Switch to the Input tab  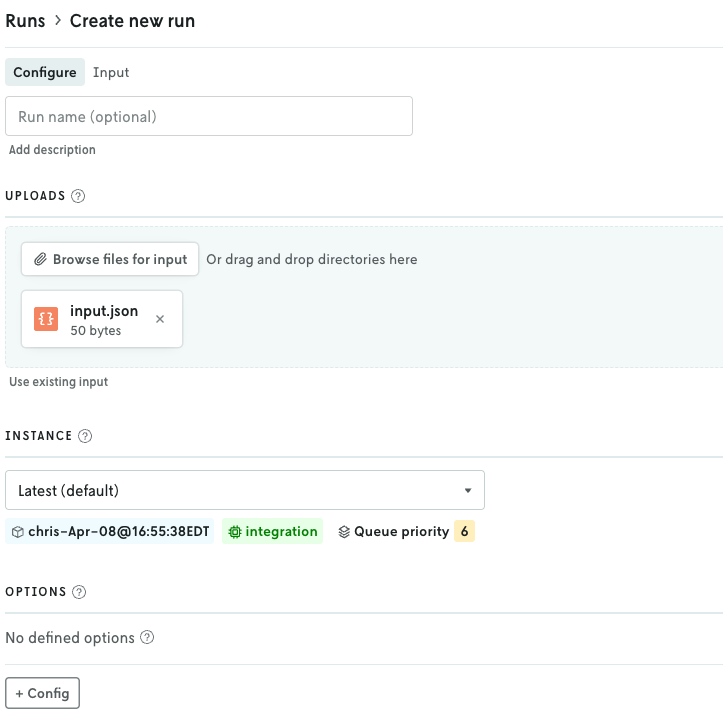pyautogui.click(x=111, y=72)
